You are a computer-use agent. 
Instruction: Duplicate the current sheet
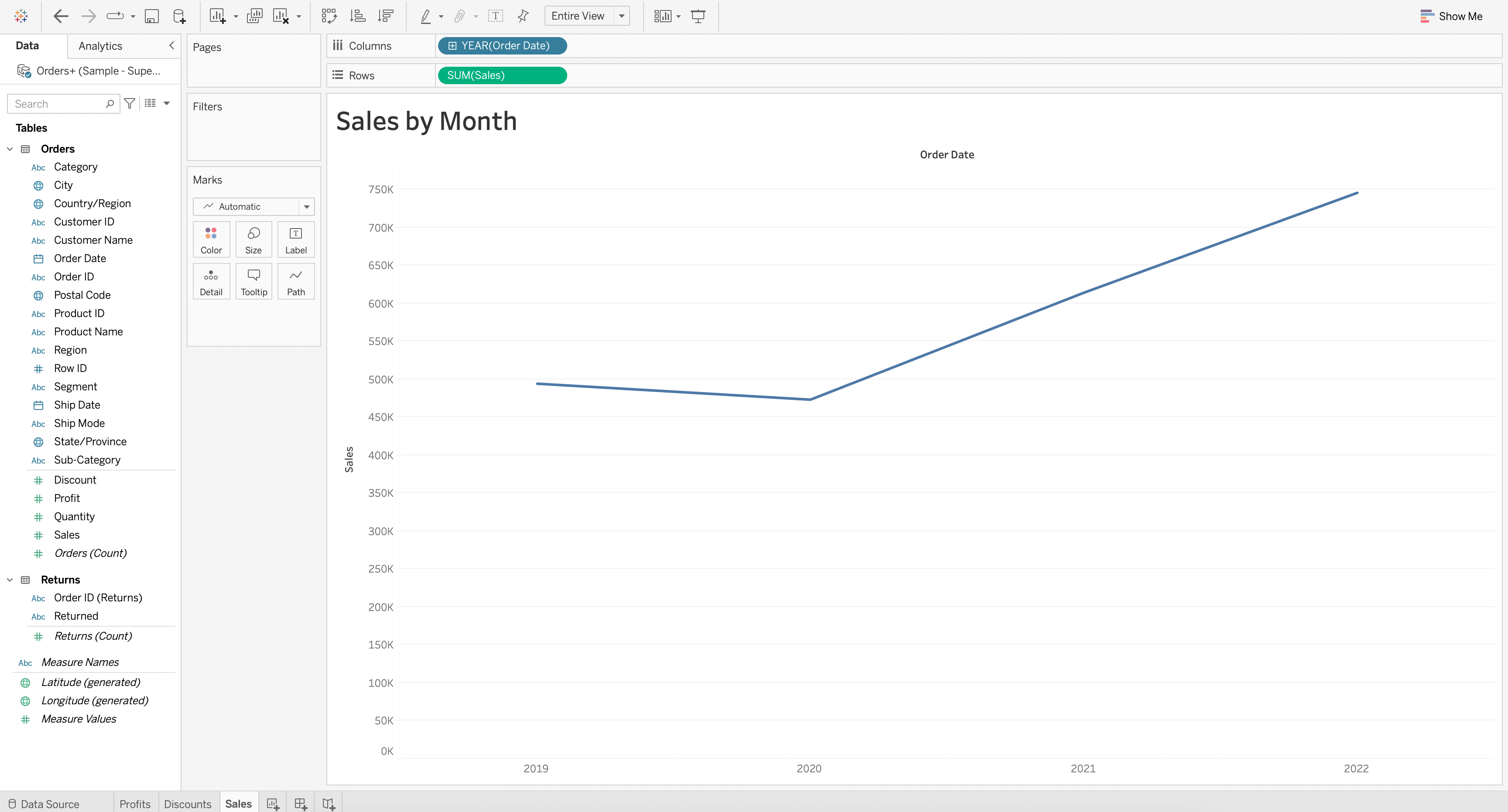tap(255, 16)
